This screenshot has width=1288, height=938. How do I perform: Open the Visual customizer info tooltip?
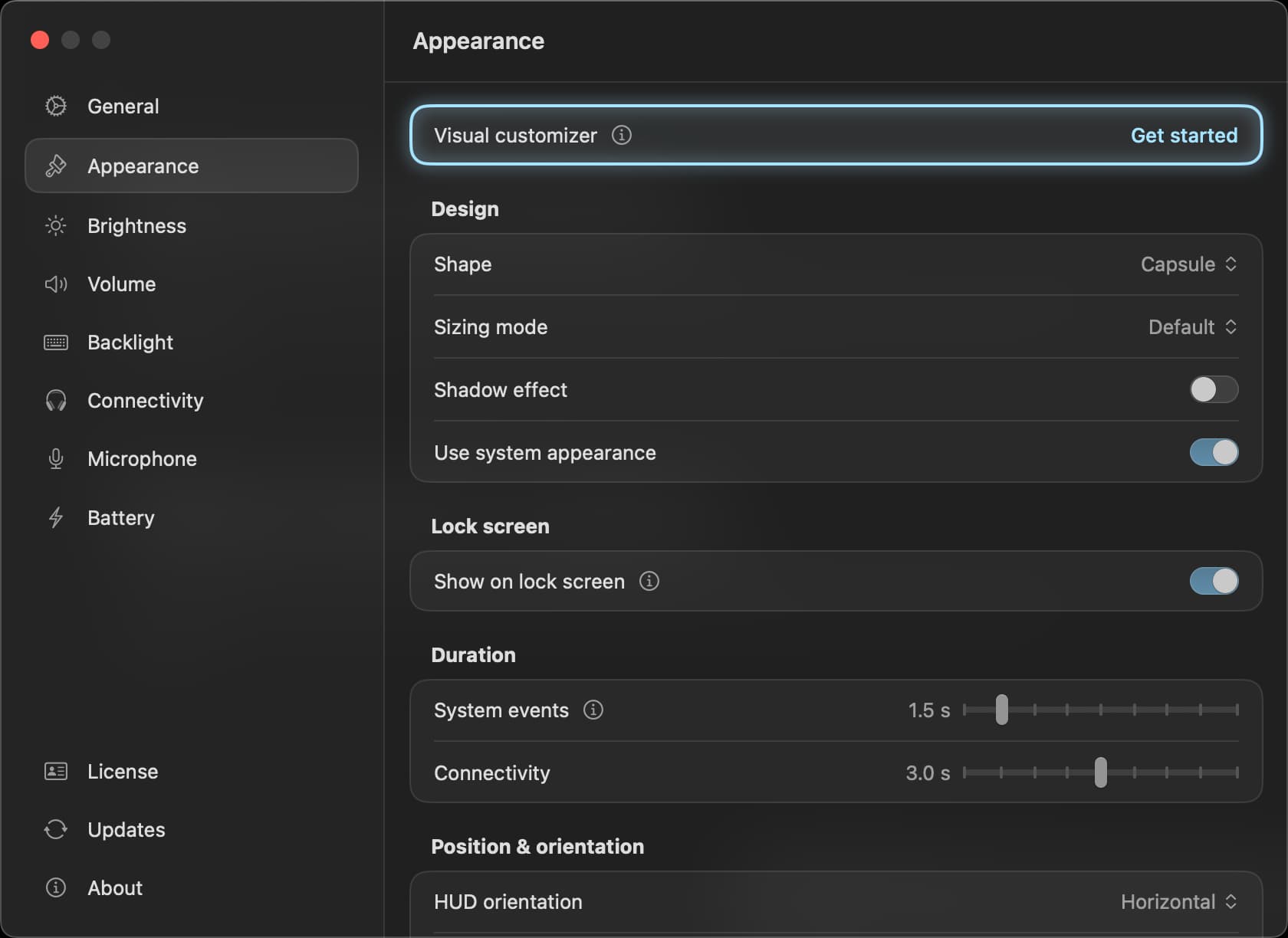(621, 135)
